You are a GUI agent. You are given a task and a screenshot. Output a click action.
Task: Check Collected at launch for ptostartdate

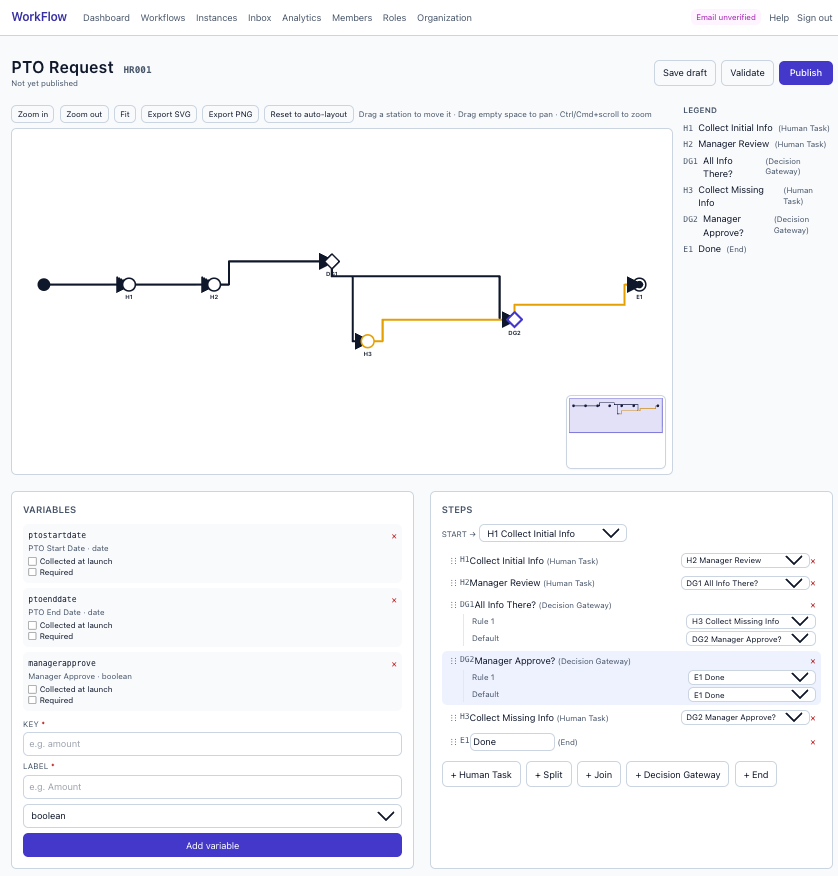(32, 561)
